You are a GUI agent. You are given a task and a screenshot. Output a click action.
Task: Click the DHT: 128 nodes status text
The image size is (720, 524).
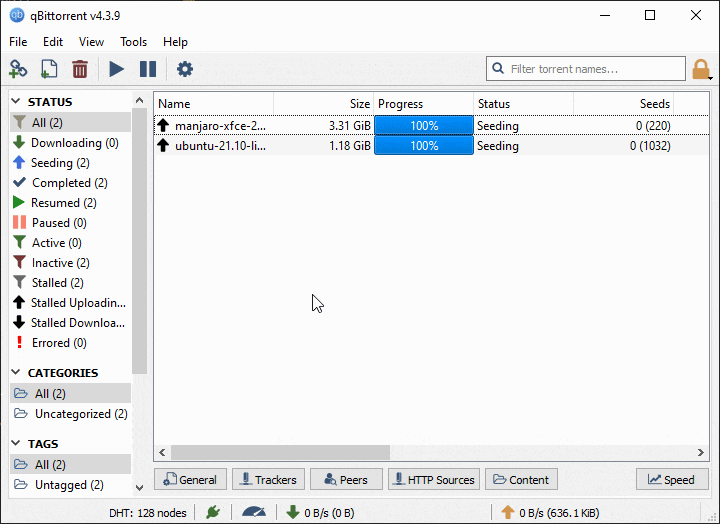(148, 513)
